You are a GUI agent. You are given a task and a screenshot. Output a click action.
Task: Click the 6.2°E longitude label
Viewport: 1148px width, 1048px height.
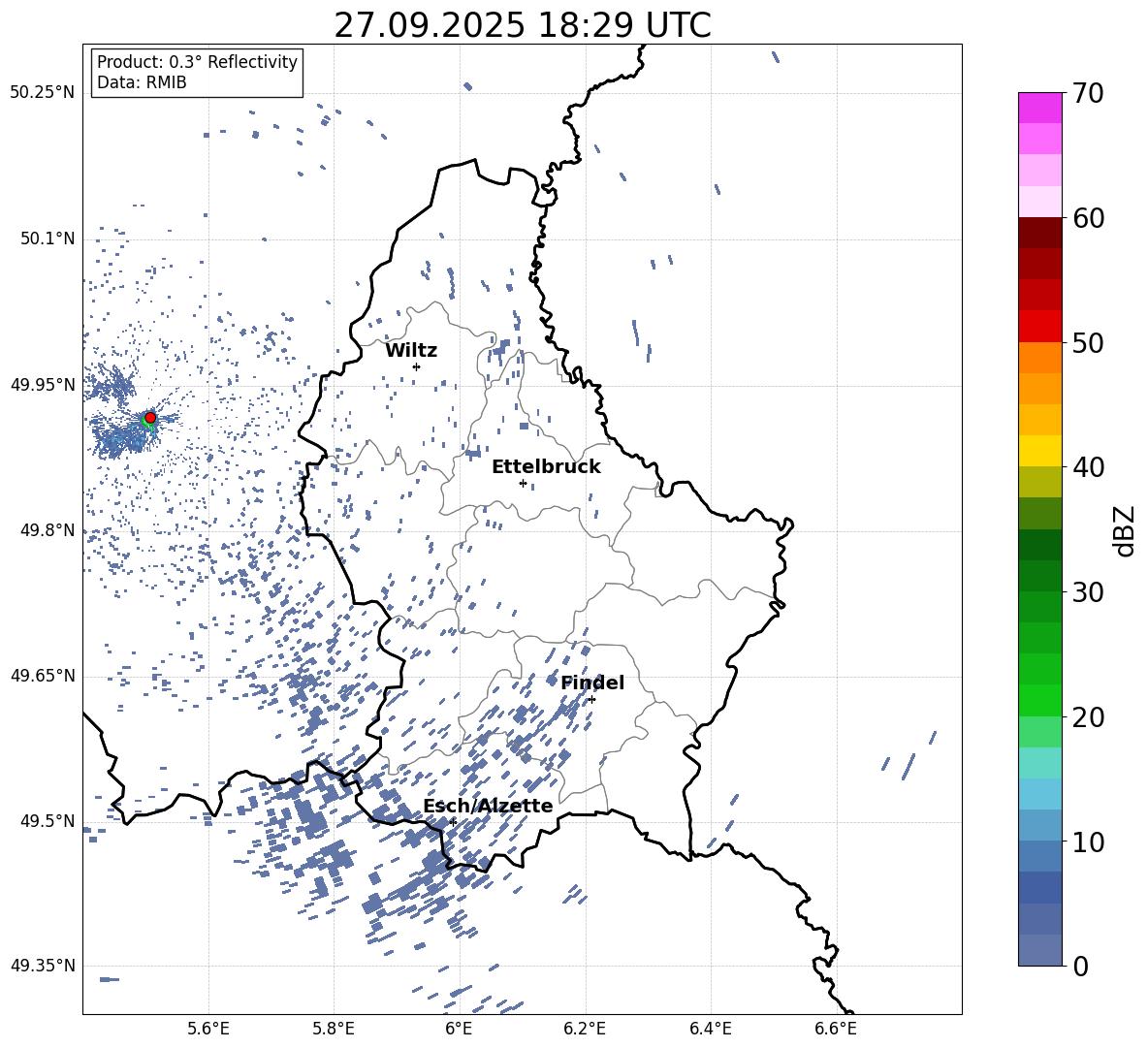585,1029
